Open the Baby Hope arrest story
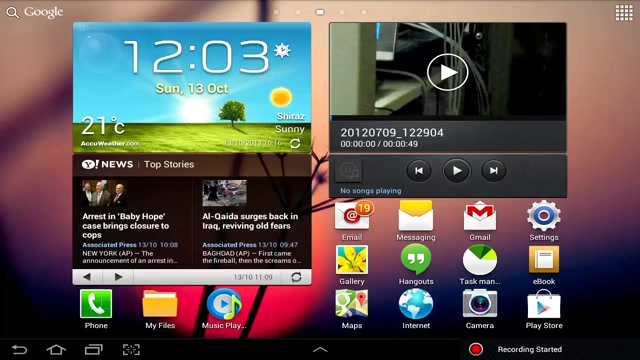Viewport: 640px width, 360px height. pyautogui.click(x=126, y=226)
